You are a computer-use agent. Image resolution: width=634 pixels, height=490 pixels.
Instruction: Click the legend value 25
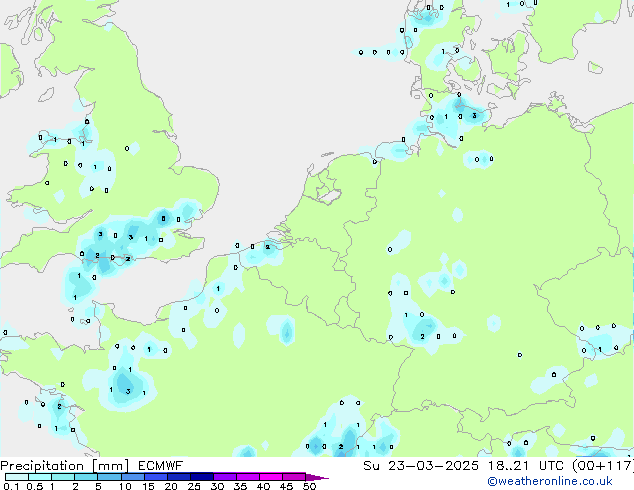point(193,486)
